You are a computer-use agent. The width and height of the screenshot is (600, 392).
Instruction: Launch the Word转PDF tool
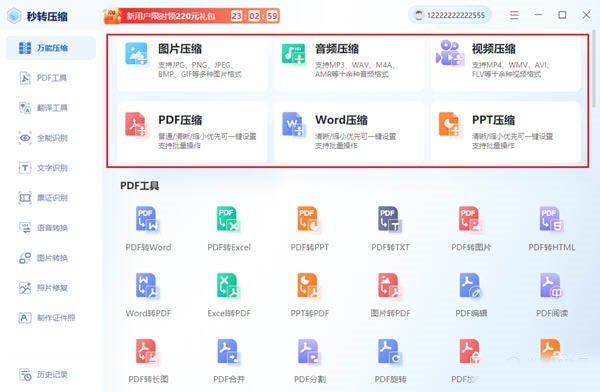[148, 295]
